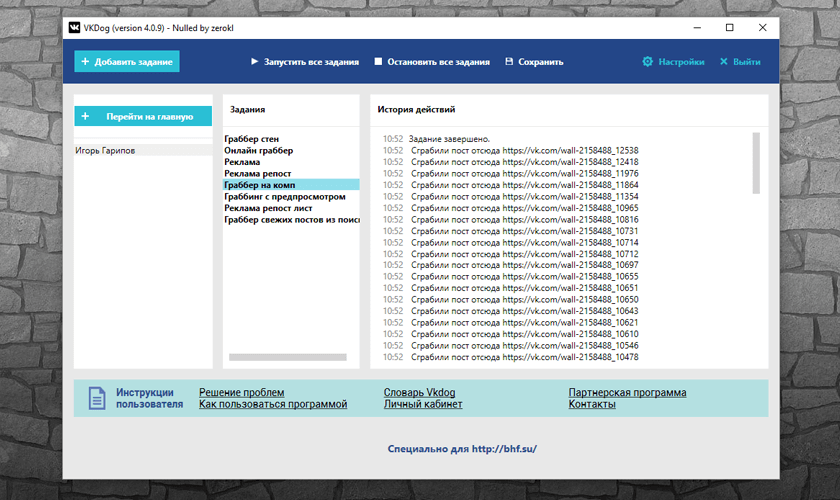Viewport: 840px width, 500px height.
Task: Click the log entry wall-2158488_10621
Action: tap(511, 323)
